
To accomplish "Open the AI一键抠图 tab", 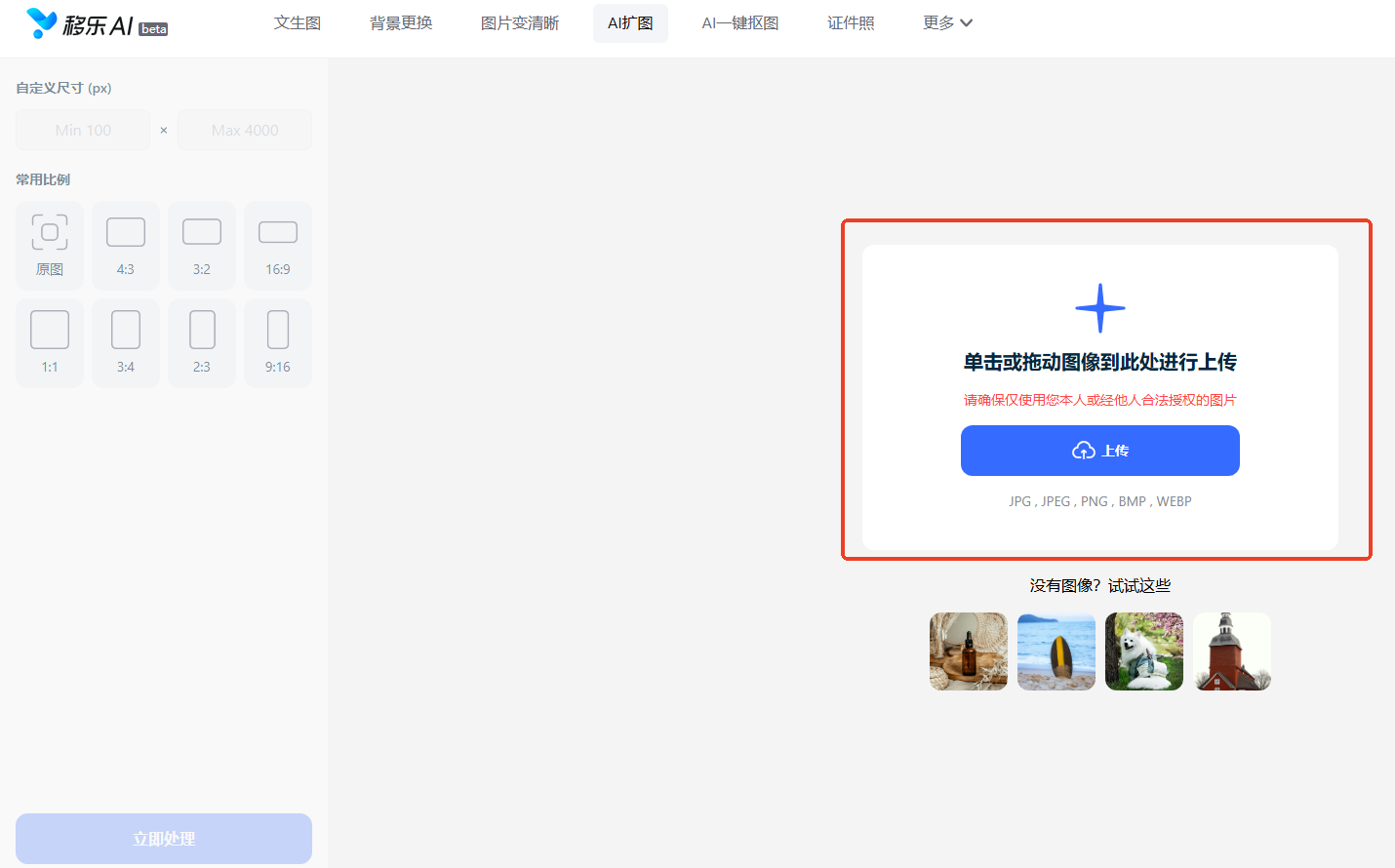I will click(x=740, y=22).
